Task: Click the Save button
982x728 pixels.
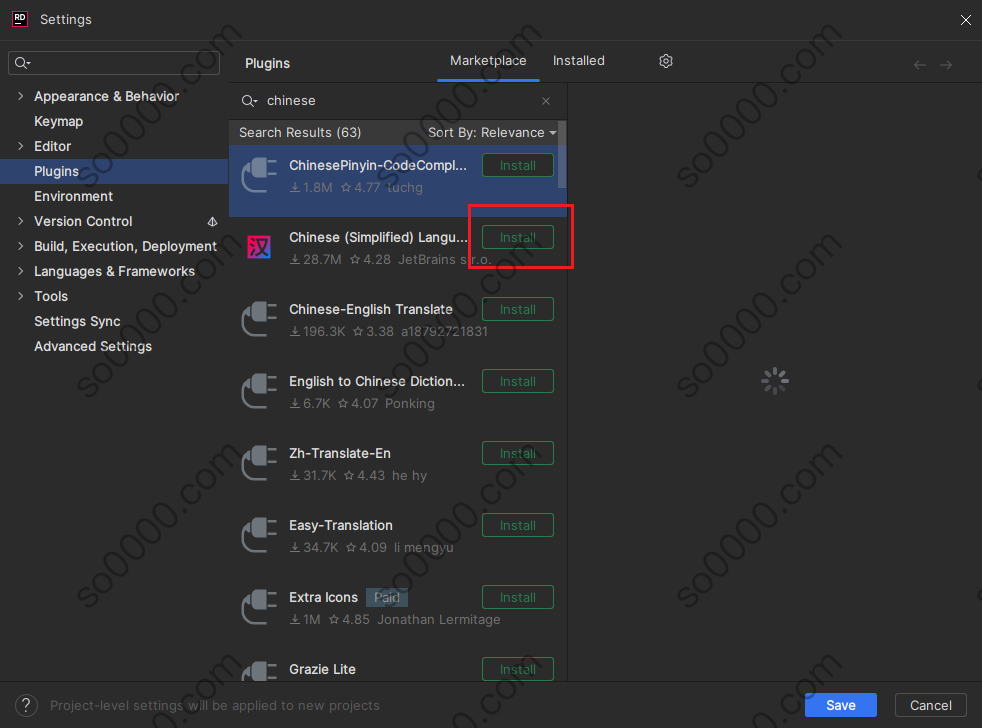Action: [x=840, y=705]
